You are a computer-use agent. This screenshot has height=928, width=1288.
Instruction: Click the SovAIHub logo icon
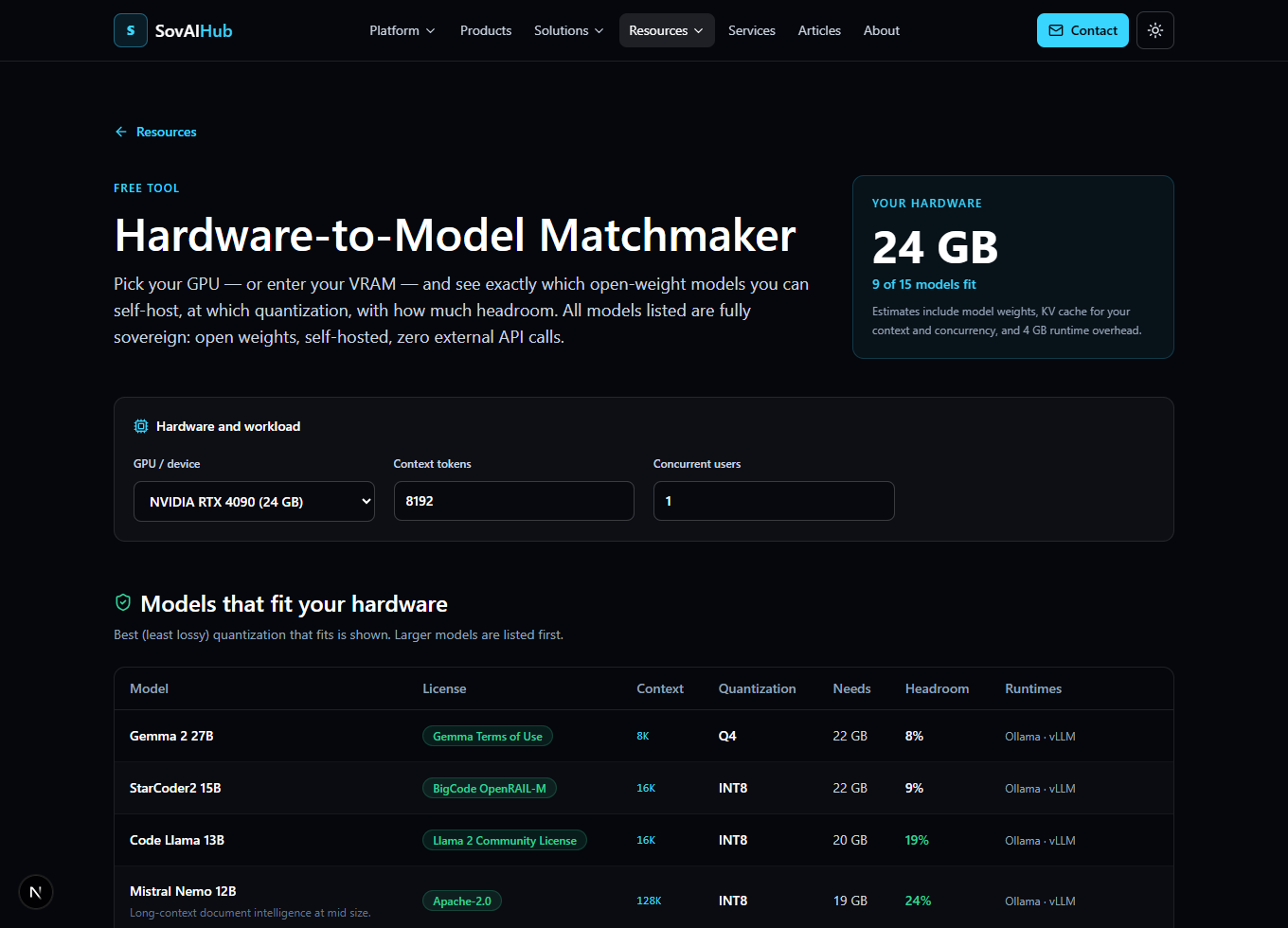pyautogui.click(x=131, y=30)
